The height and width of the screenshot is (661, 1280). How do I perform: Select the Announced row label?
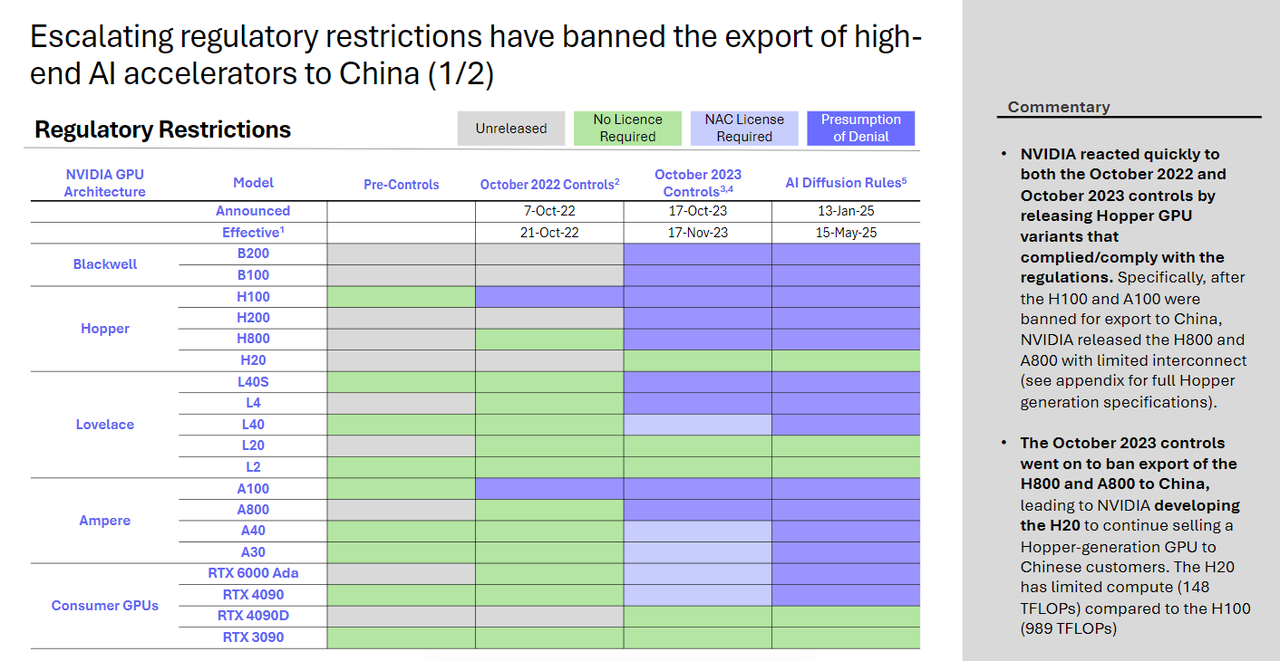(x=253, y=211)
